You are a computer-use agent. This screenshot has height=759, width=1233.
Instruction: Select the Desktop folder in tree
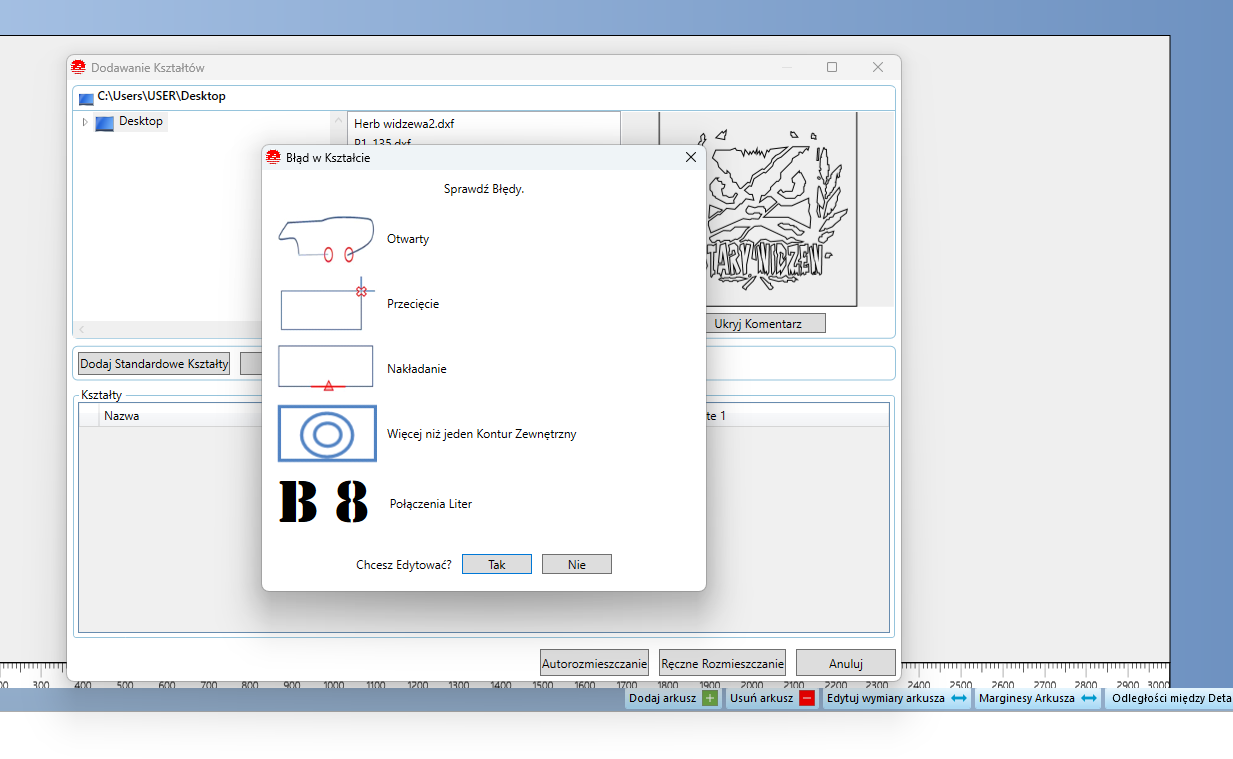pyautogui.click(x=140, y=122)
